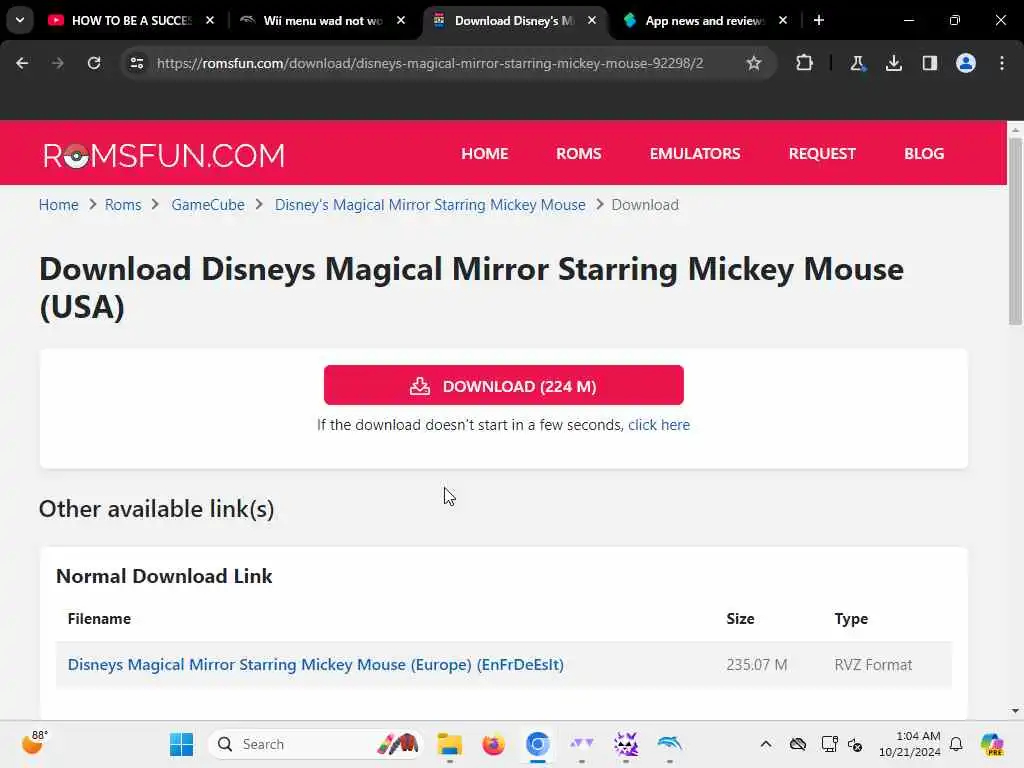Open File Explorer from the taskbar
The image size is (1024, 768).
[449, 744]
